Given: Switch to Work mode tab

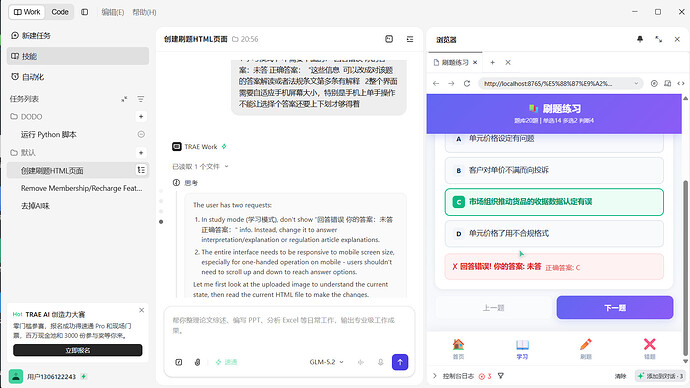Looking at the screenshot, I should click(27, 12).
